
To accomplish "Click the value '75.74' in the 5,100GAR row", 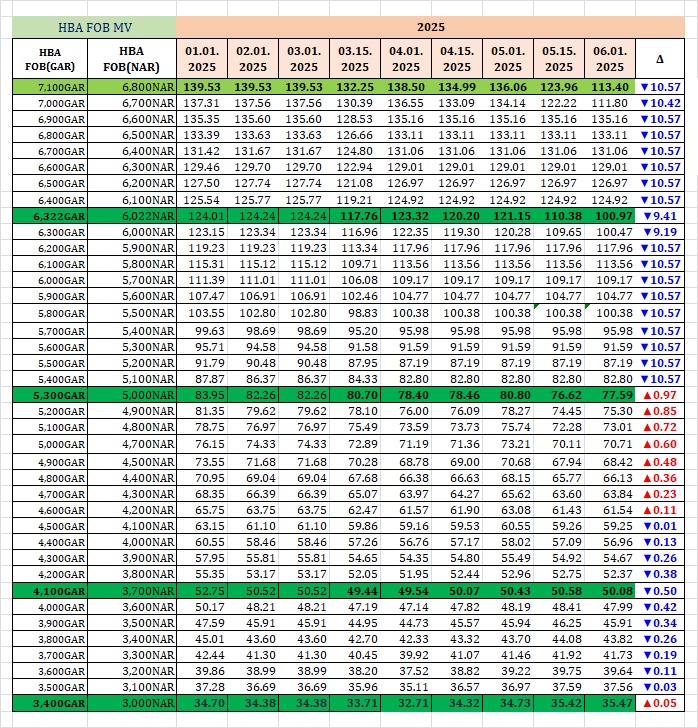I will [508, 428].
